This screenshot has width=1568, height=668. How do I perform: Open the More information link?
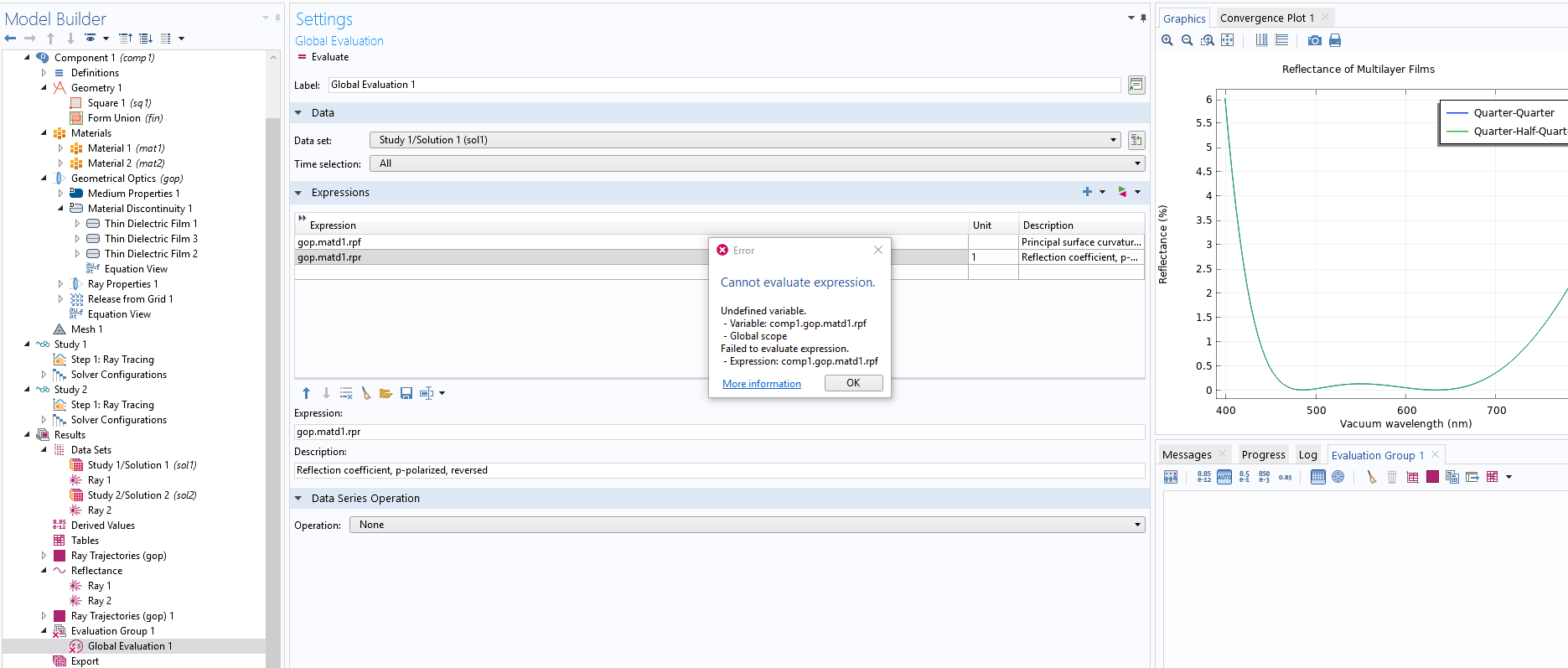click(762, 384)
